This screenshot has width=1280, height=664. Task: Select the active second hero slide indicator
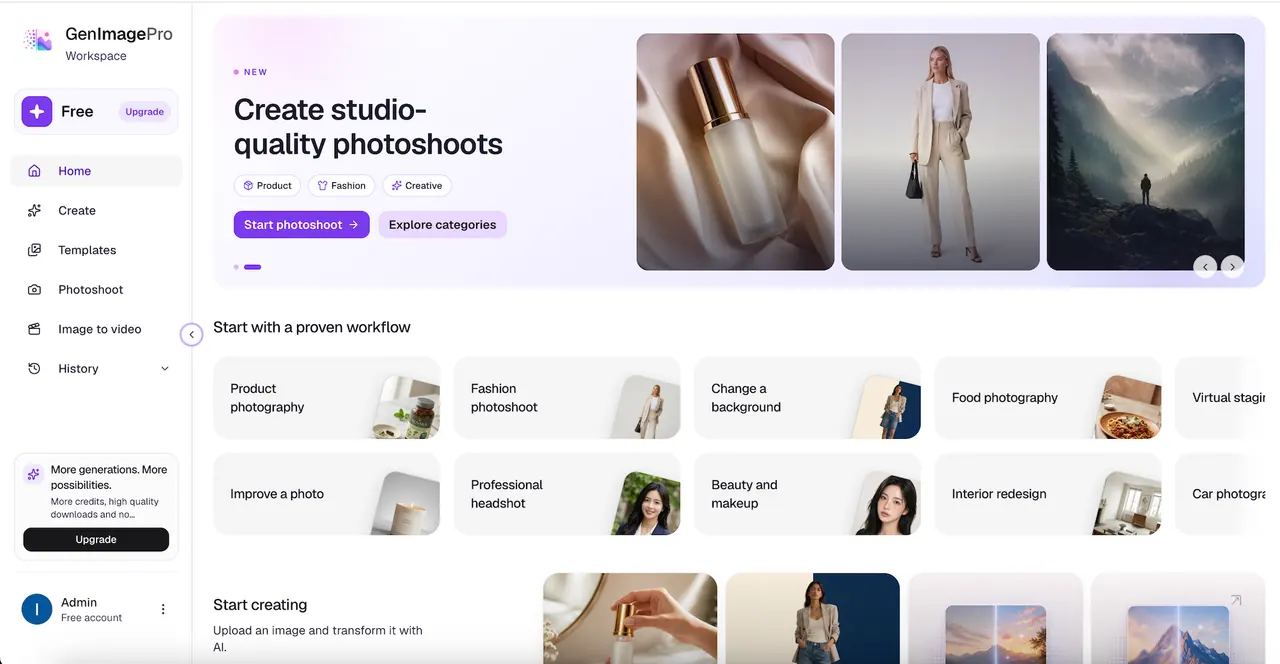[x=253, y=267]
